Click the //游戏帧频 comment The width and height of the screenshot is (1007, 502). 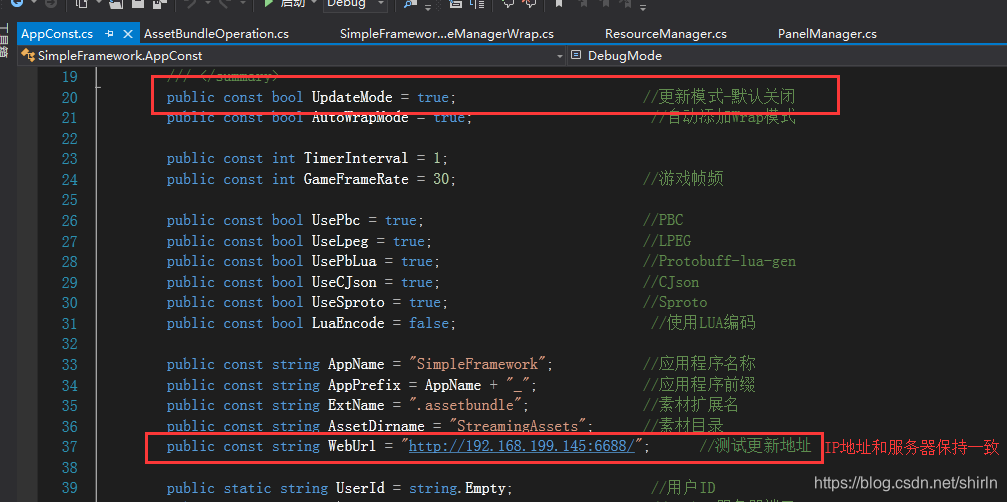point(683,179)
